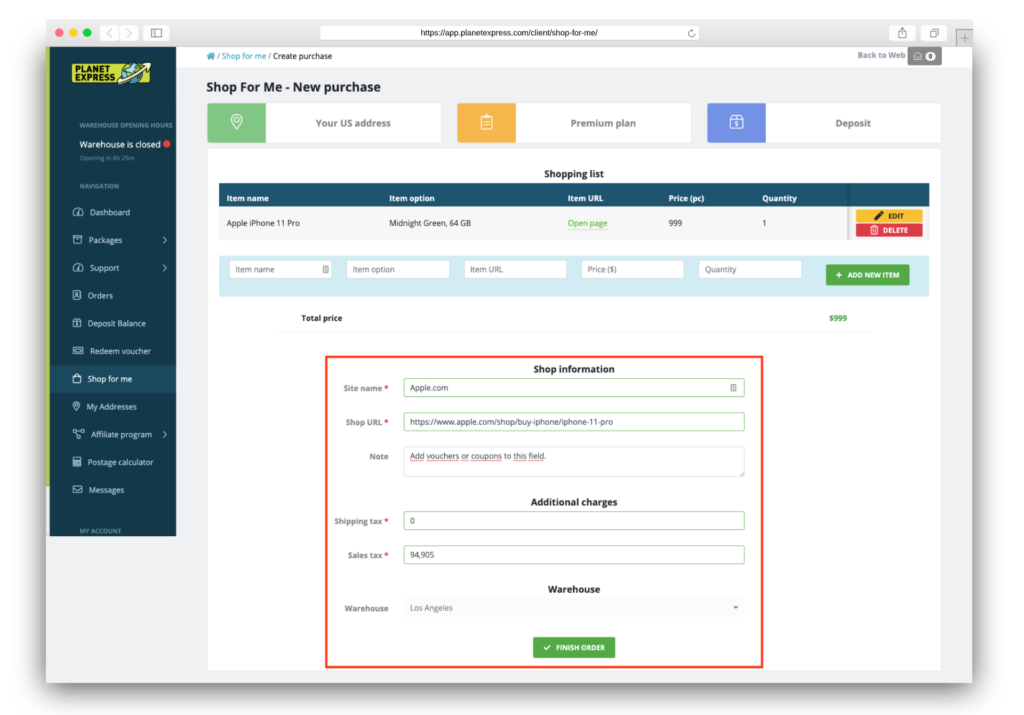Screen dimensions: 1024x715
Task: Open Messages in the sidebar
Action: point(106,490)
